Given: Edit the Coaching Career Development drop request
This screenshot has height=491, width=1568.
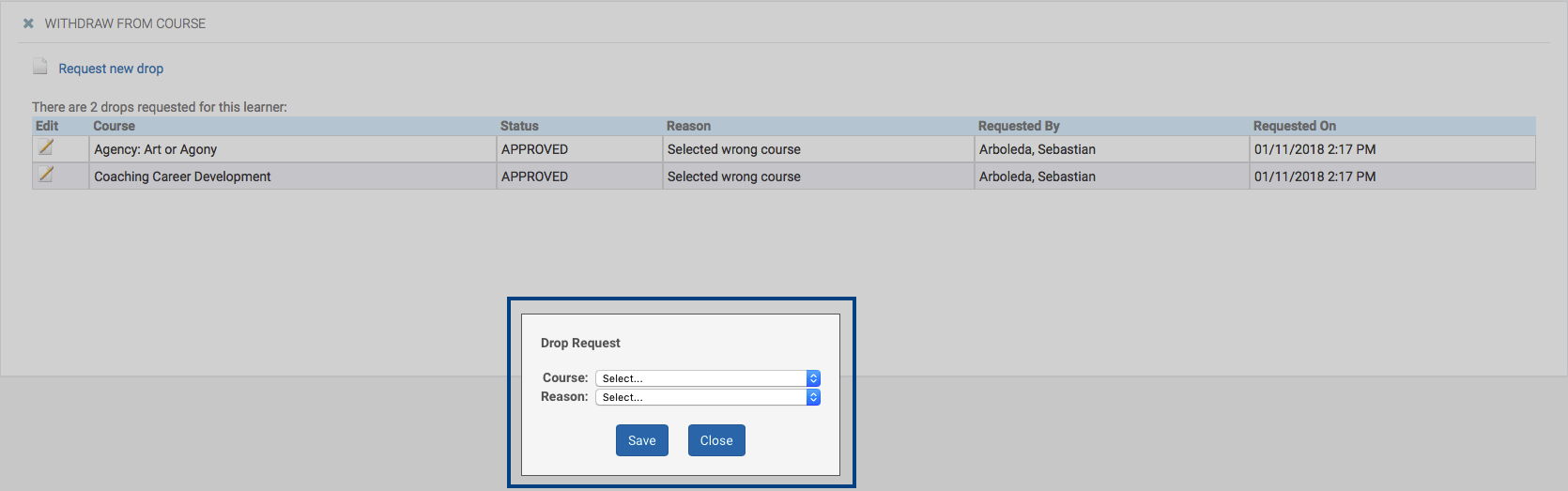Looking at the screenshot, I should (x=46, y=175).
